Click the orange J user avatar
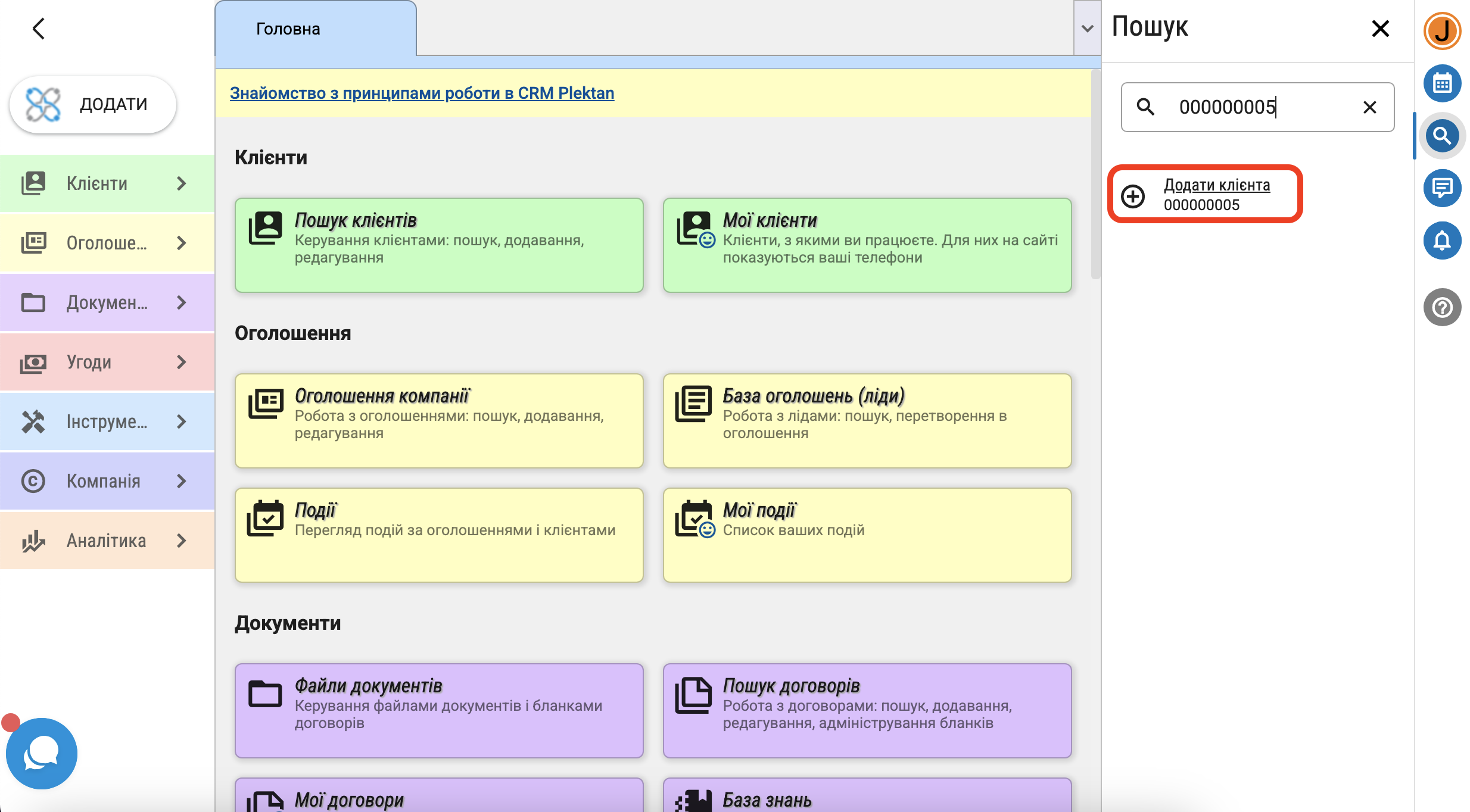Image resolution: width=1470 pixels, height=812 pixels. coord(1441,31)
